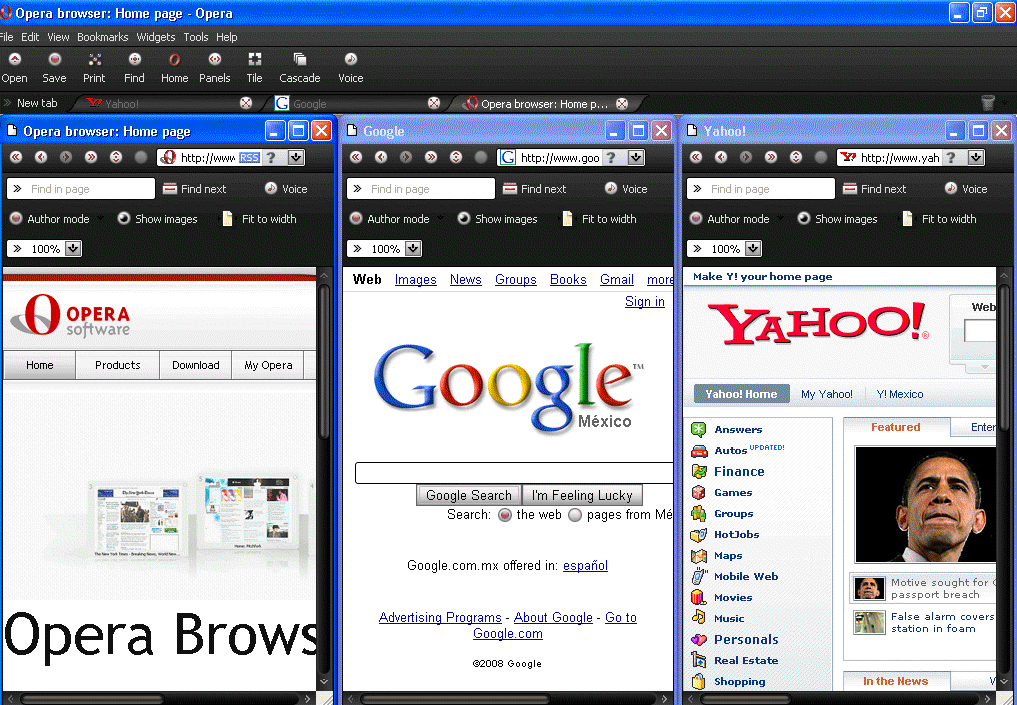Viewport: 1017px width, 705px height.
Task: Arrange windows with the Cascade icon
Action: click(298, 67)
